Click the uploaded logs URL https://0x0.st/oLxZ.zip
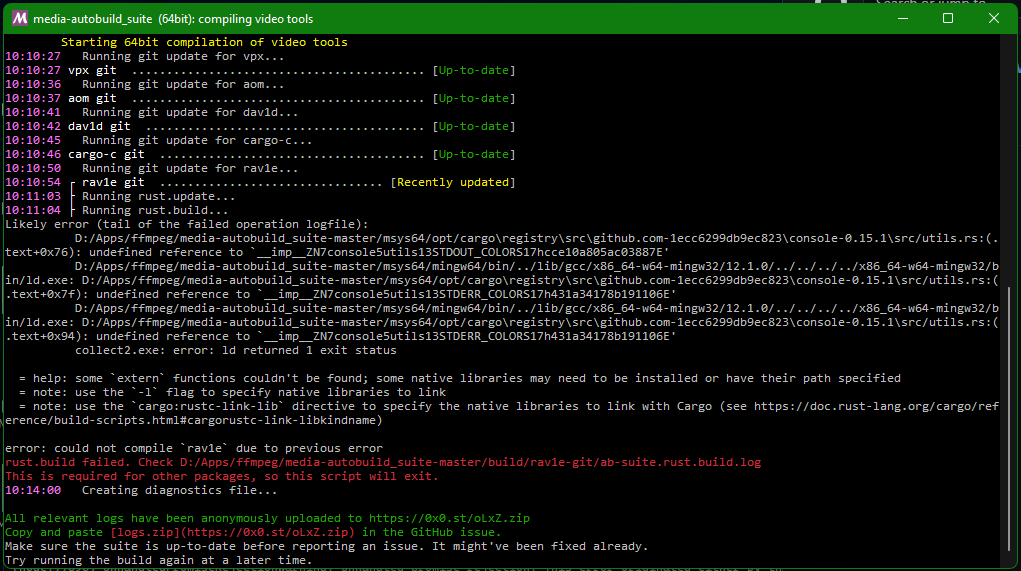The image size is (1021, 571). click(x=449, y=518)
